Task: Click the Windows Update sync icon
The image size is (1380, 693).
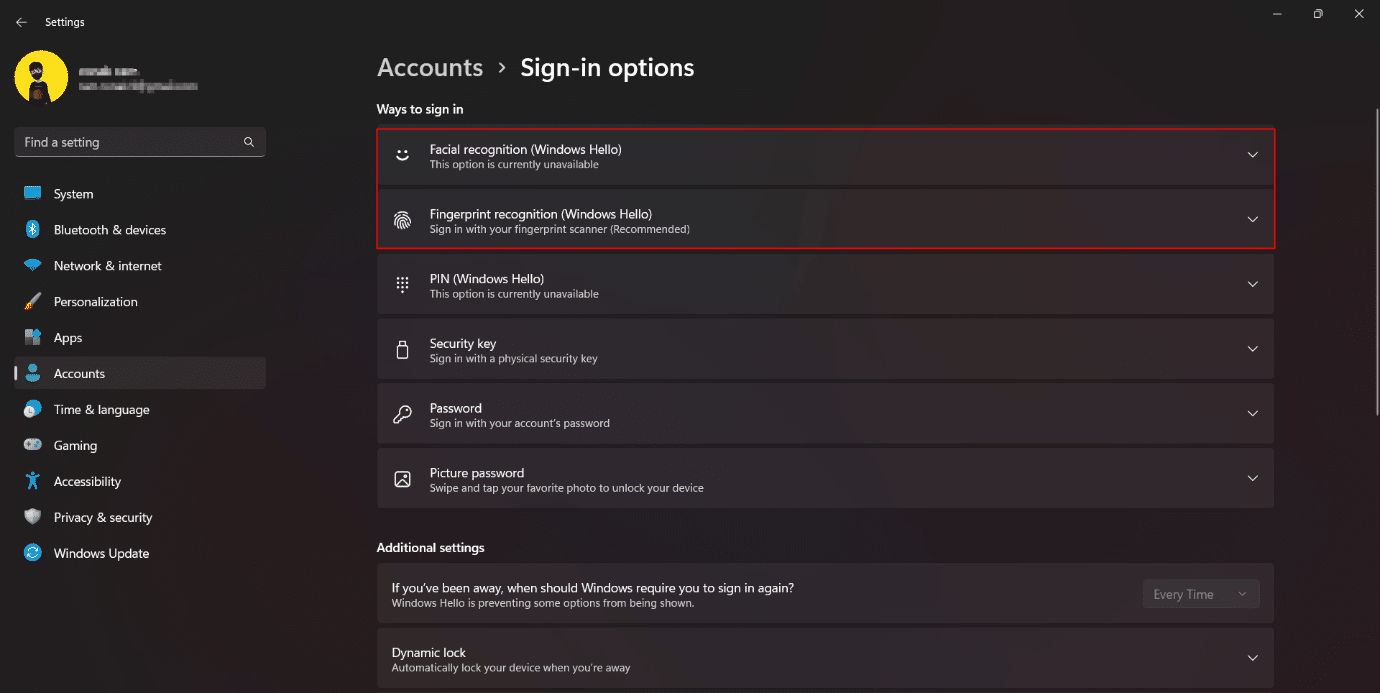Action: pos(33,553)
